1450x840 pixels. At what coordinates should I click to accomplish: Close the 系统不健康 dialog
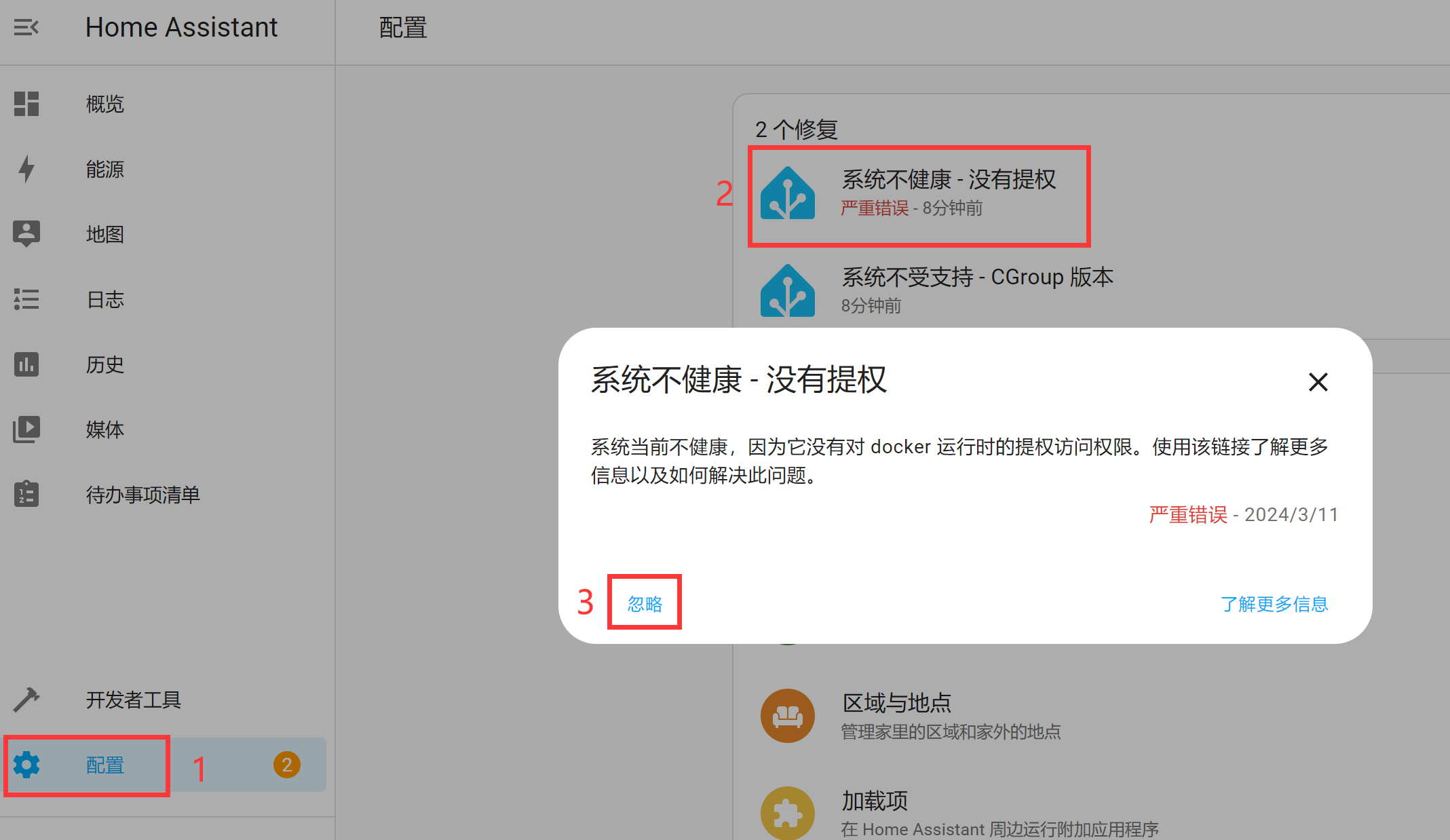1318,381
